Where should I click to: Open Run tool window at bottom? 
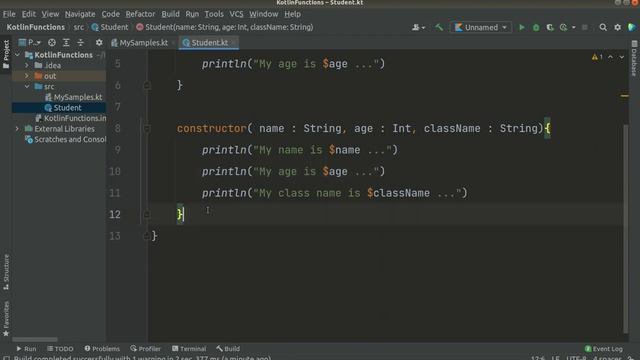(26, 349)
